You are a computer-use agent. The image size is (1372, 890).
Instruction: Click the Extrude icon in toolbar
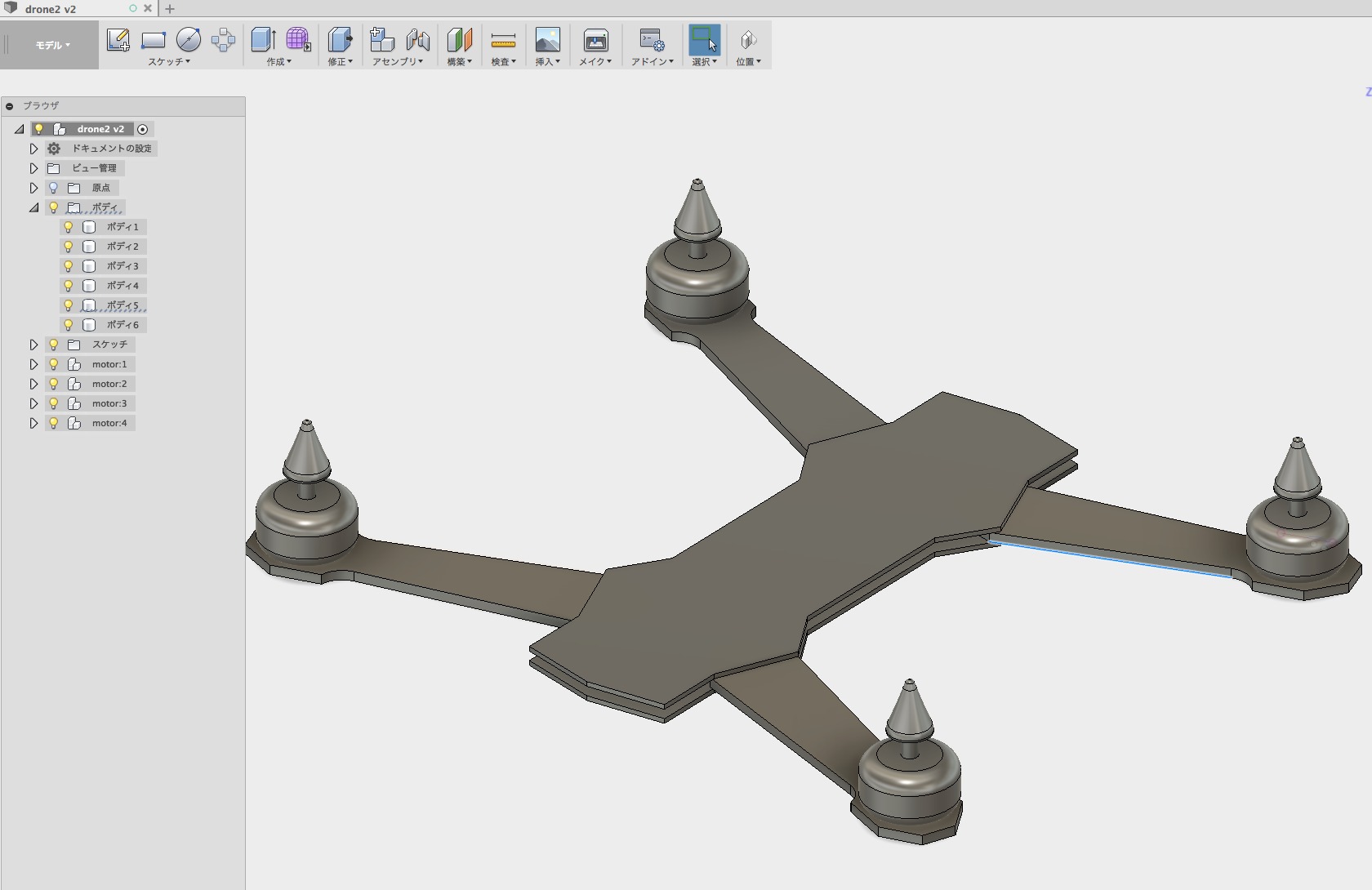click(263, 40)
